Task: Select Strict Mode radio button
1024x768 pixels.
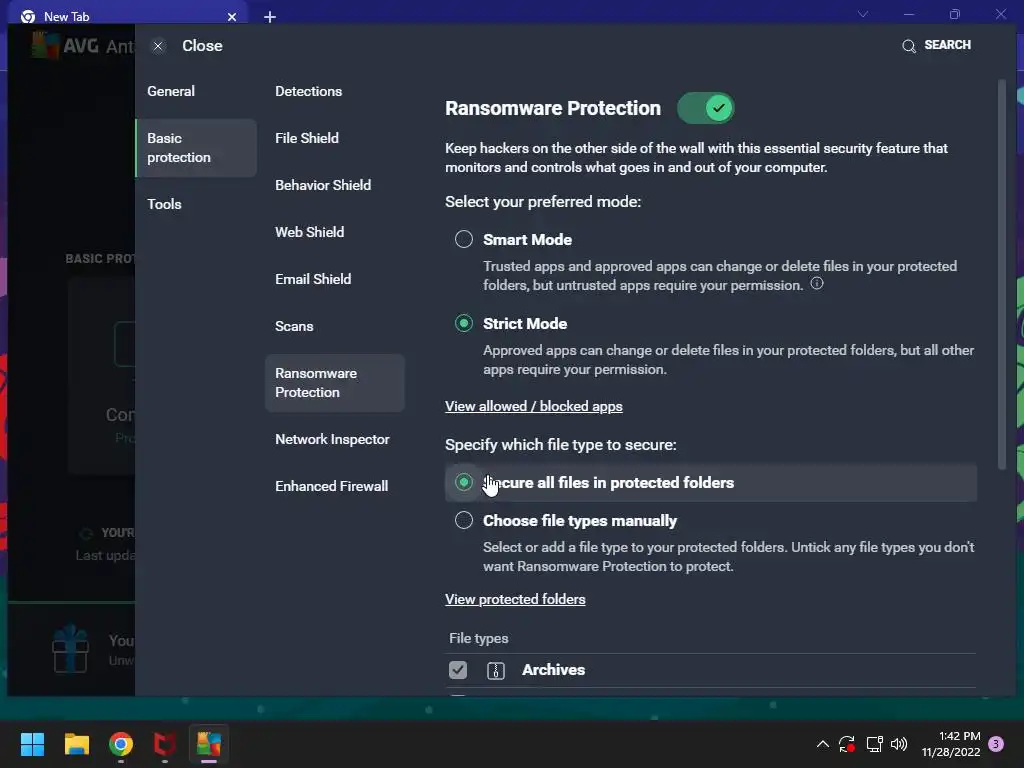Action: [464, 323]
